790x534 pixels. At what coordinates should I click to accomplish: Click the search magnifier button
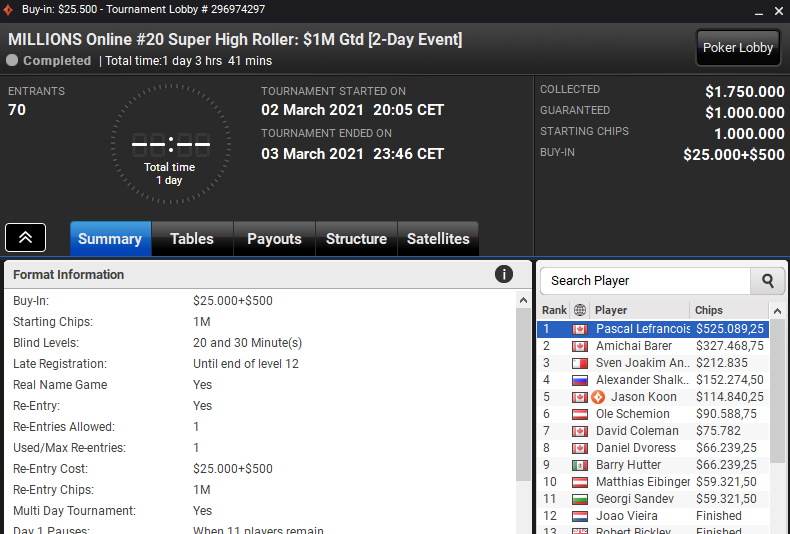pos(767,281)
